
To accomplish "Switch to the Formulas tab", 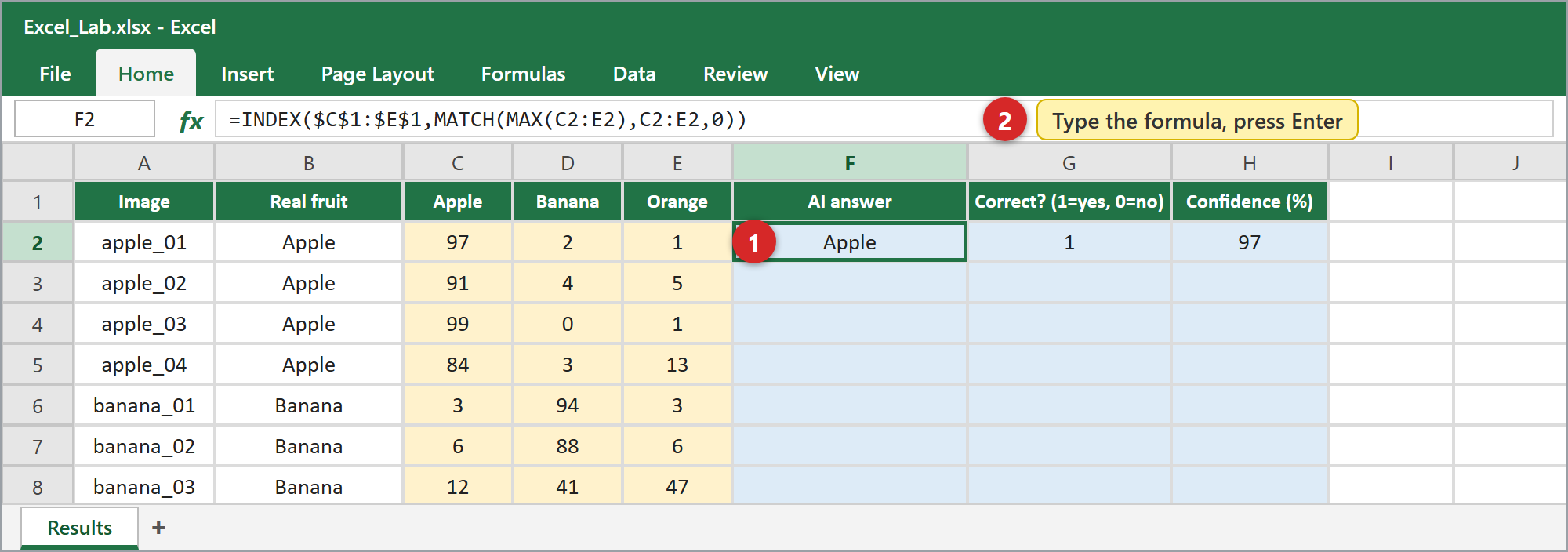I will pos(523,74).
